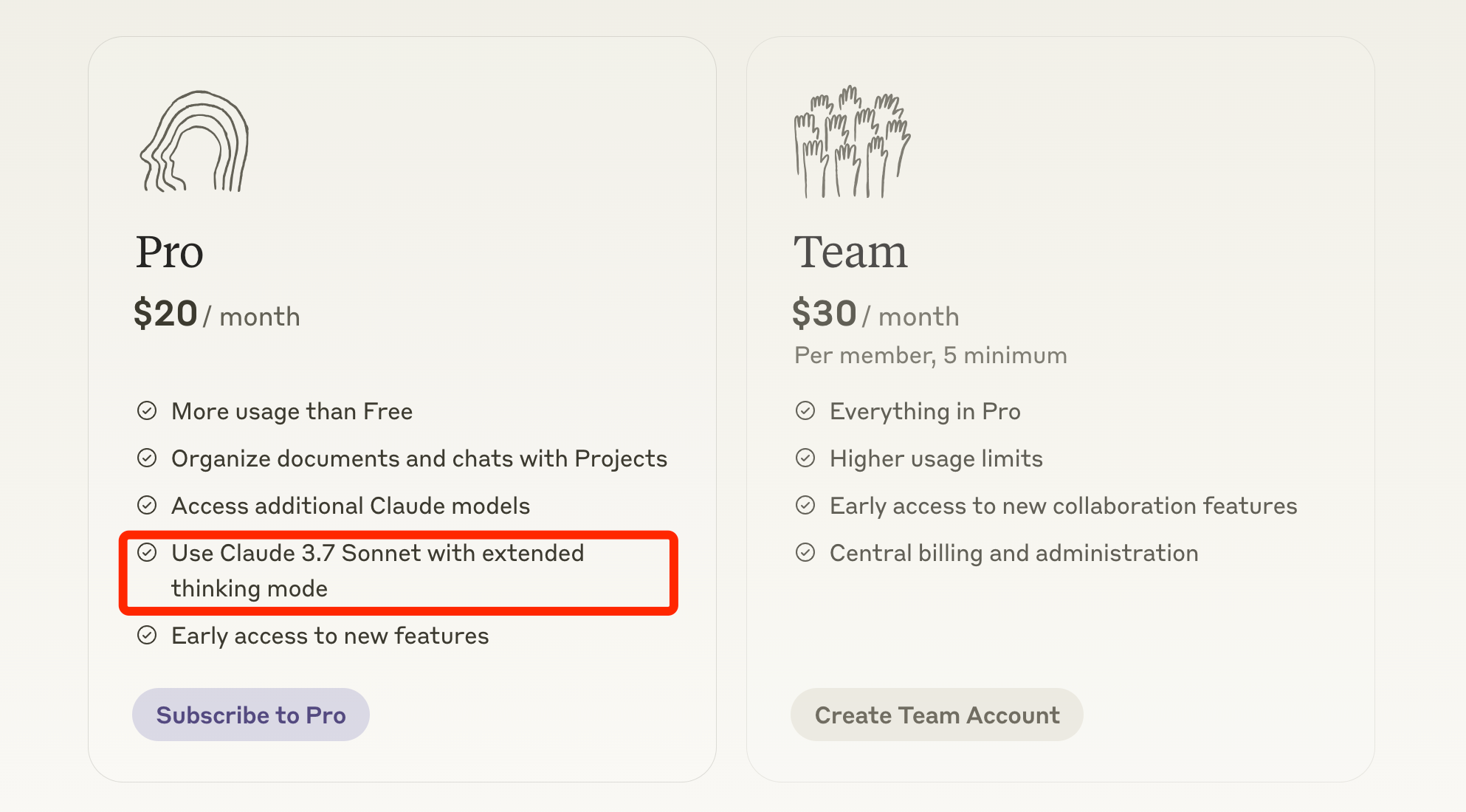This screenshot has width=1466, height=812.
Task: Click the extended thinking mode feature text
Action: [x=377, y=570]
